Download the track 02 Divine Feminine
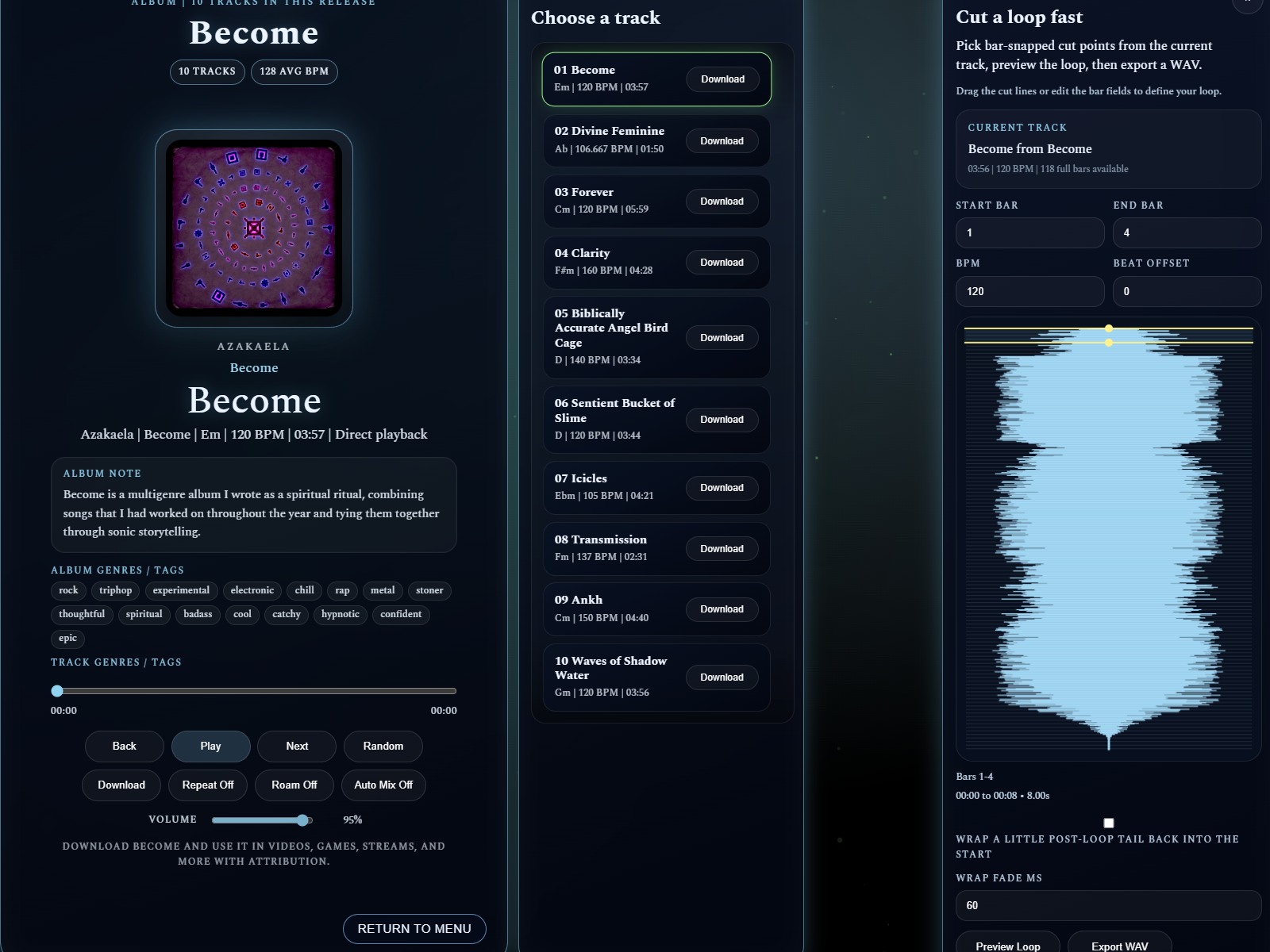Image resolution: width=1270 pixels, height=952 pixels. click(x=721, y=140)
